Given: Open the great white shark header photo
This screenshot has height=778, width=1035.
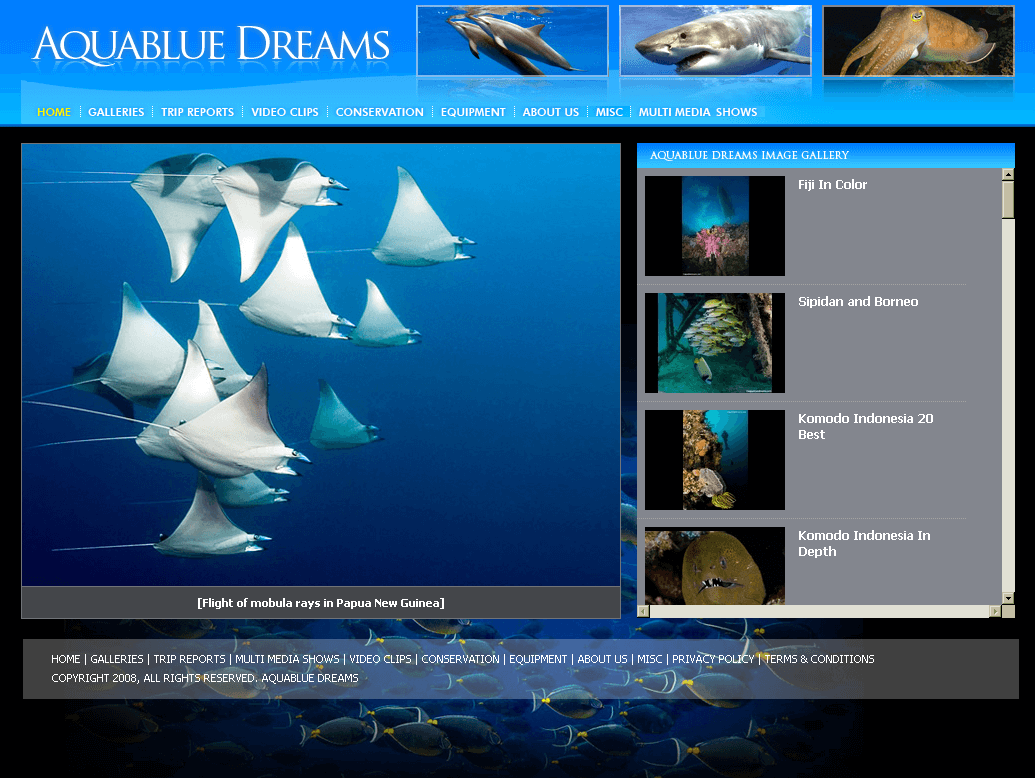Looking at the screenshot, I should tap(716, 41).
